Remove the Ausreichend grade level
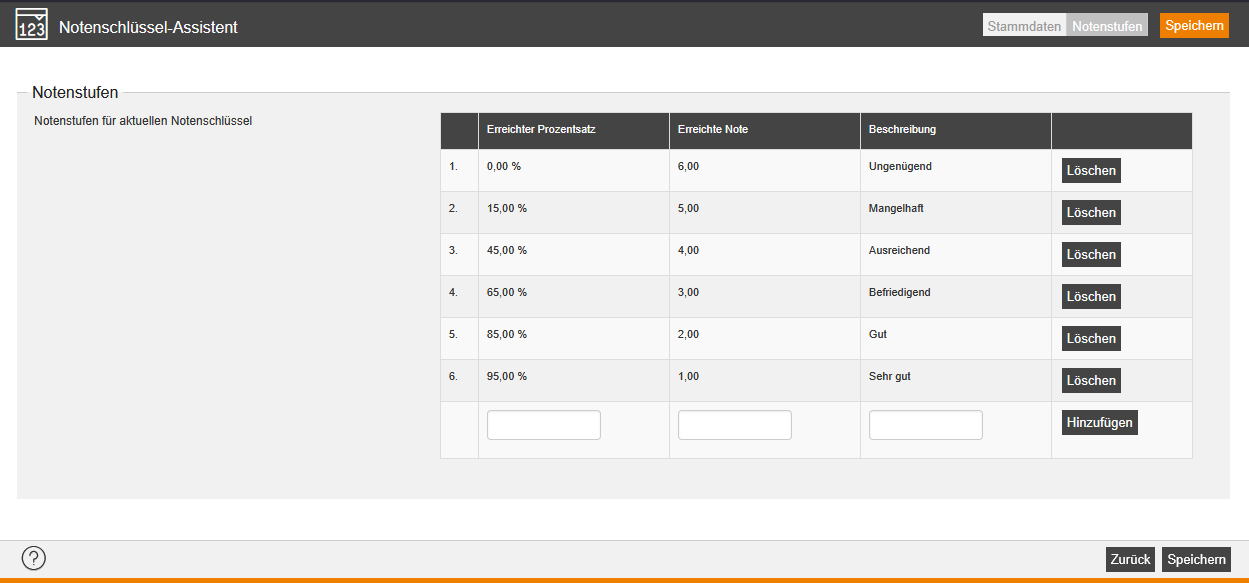The width and height of the screenshot is (1249, 583). 1091,255
